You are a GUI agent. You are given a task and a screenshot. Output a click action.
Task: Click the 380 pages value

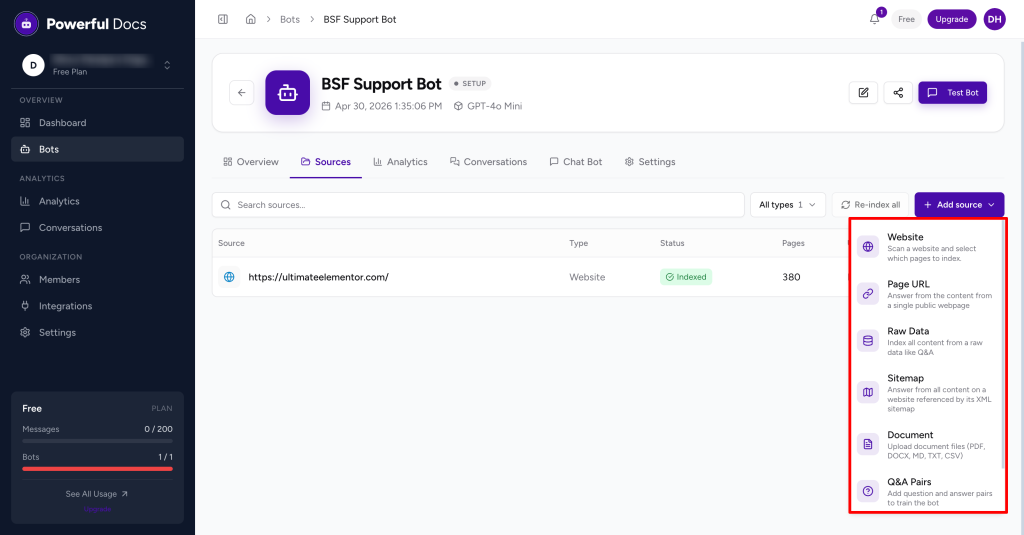[792, 277]
